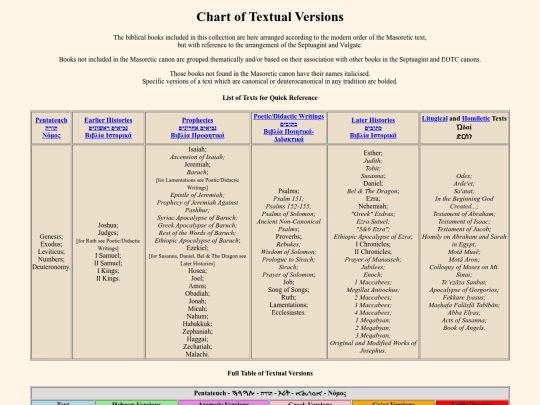The width and height of the screenshot is (540, 405).
Task: Click the Greek Νόμος link under Pentateuch
Action: click(x=51, y=135)
